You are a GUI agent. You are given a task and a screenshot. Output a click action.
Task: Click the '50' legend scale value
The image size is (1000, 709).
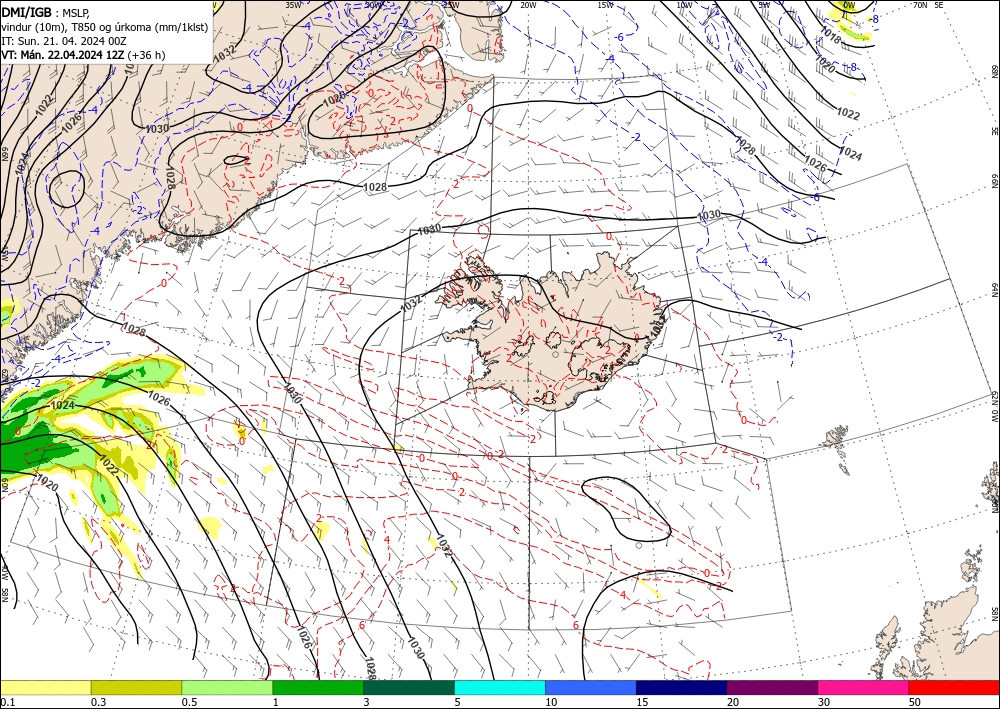(x=915, y=702)
